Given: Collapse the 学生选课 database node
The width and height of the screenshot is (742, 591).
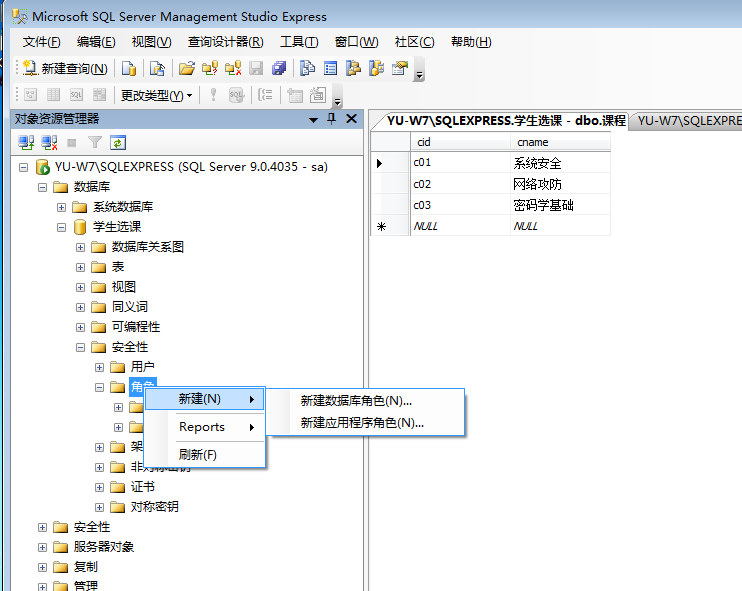Looking at the screenshot, I should 61,227.
